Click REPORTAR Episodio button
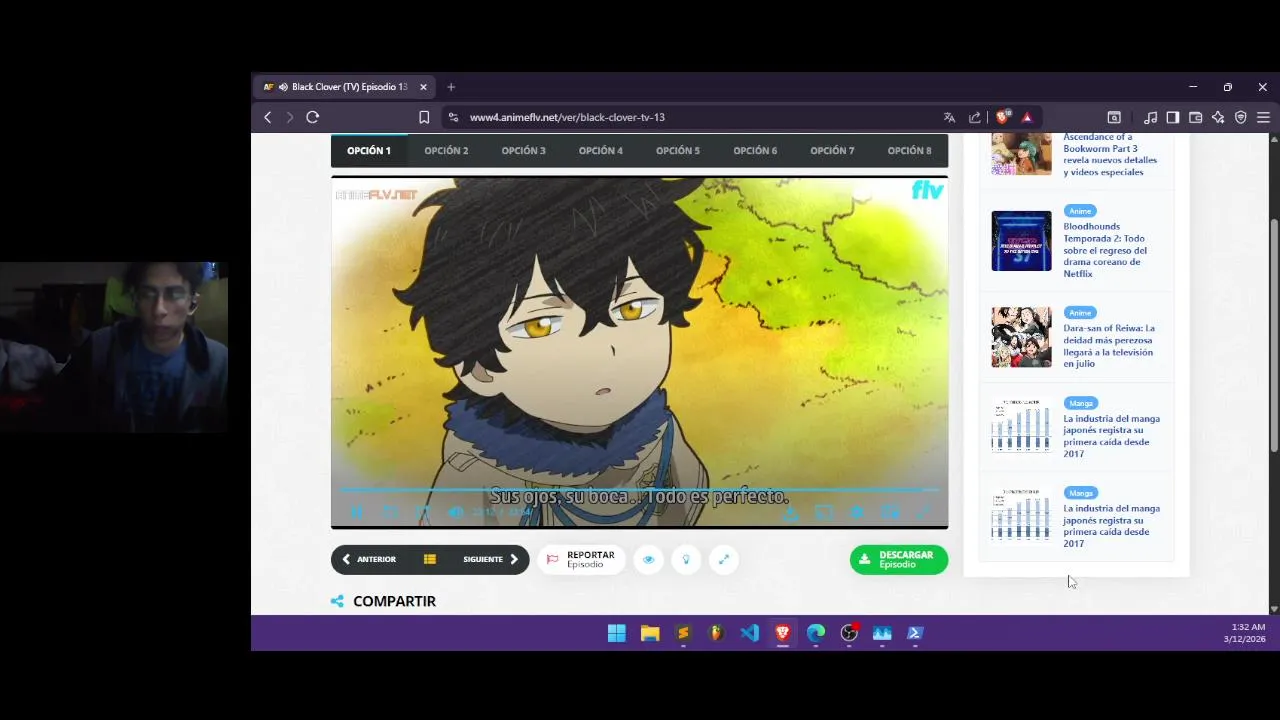The height and width of the screenshot is (720, 1280). click(x=581, y=559)
